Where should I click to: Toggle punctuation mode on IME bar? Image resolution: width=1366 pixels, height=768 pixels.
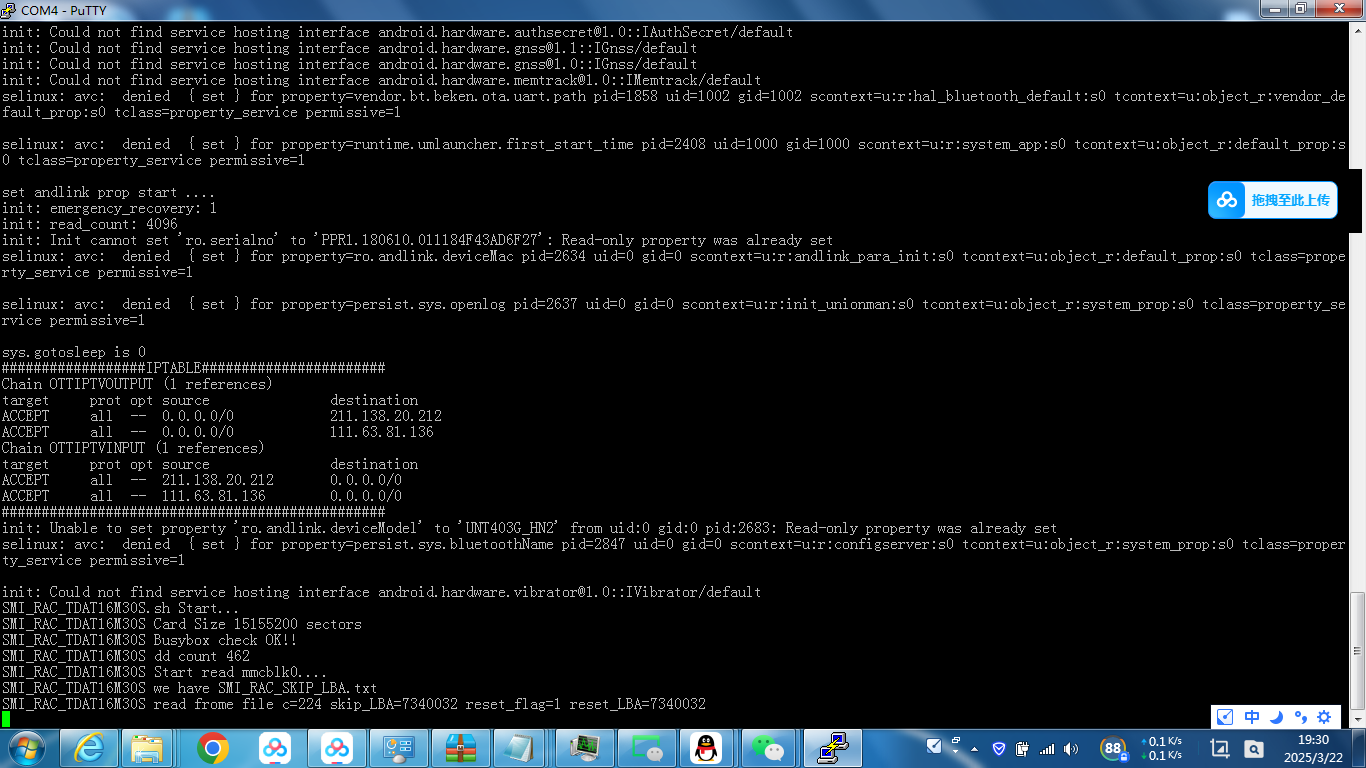point(1301,717)
